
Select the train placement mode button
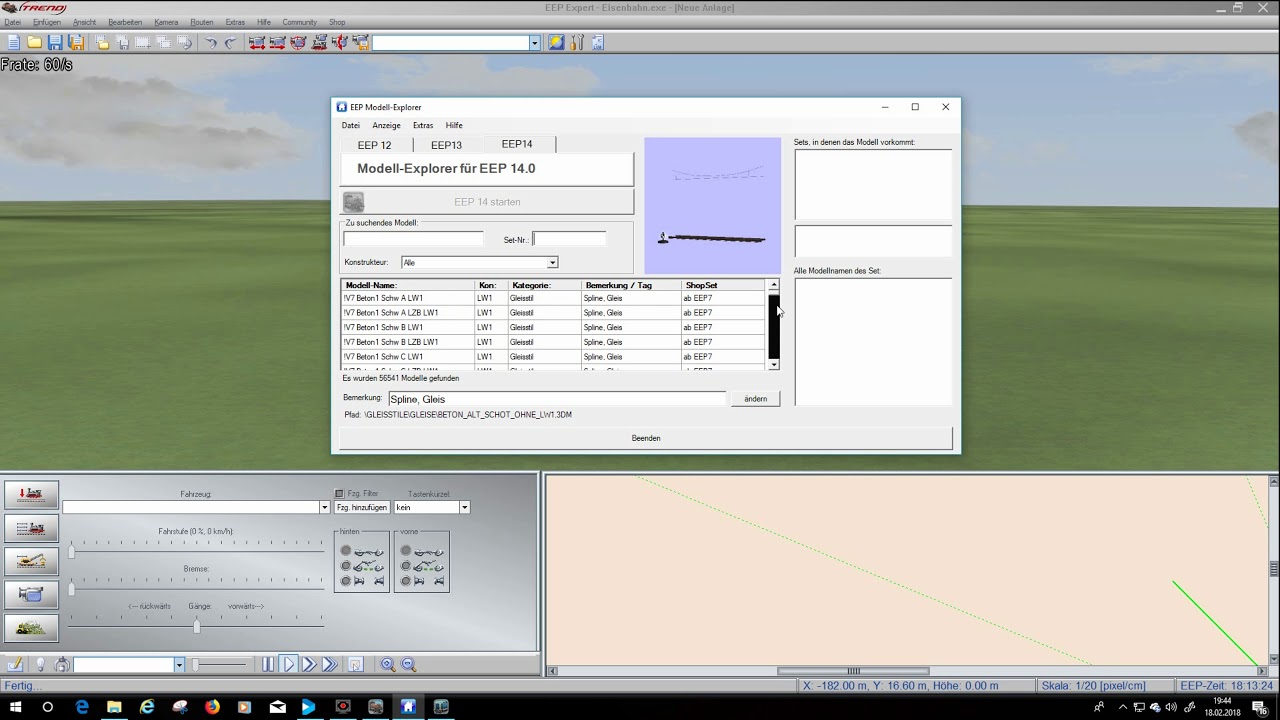(x=31, y=495)
